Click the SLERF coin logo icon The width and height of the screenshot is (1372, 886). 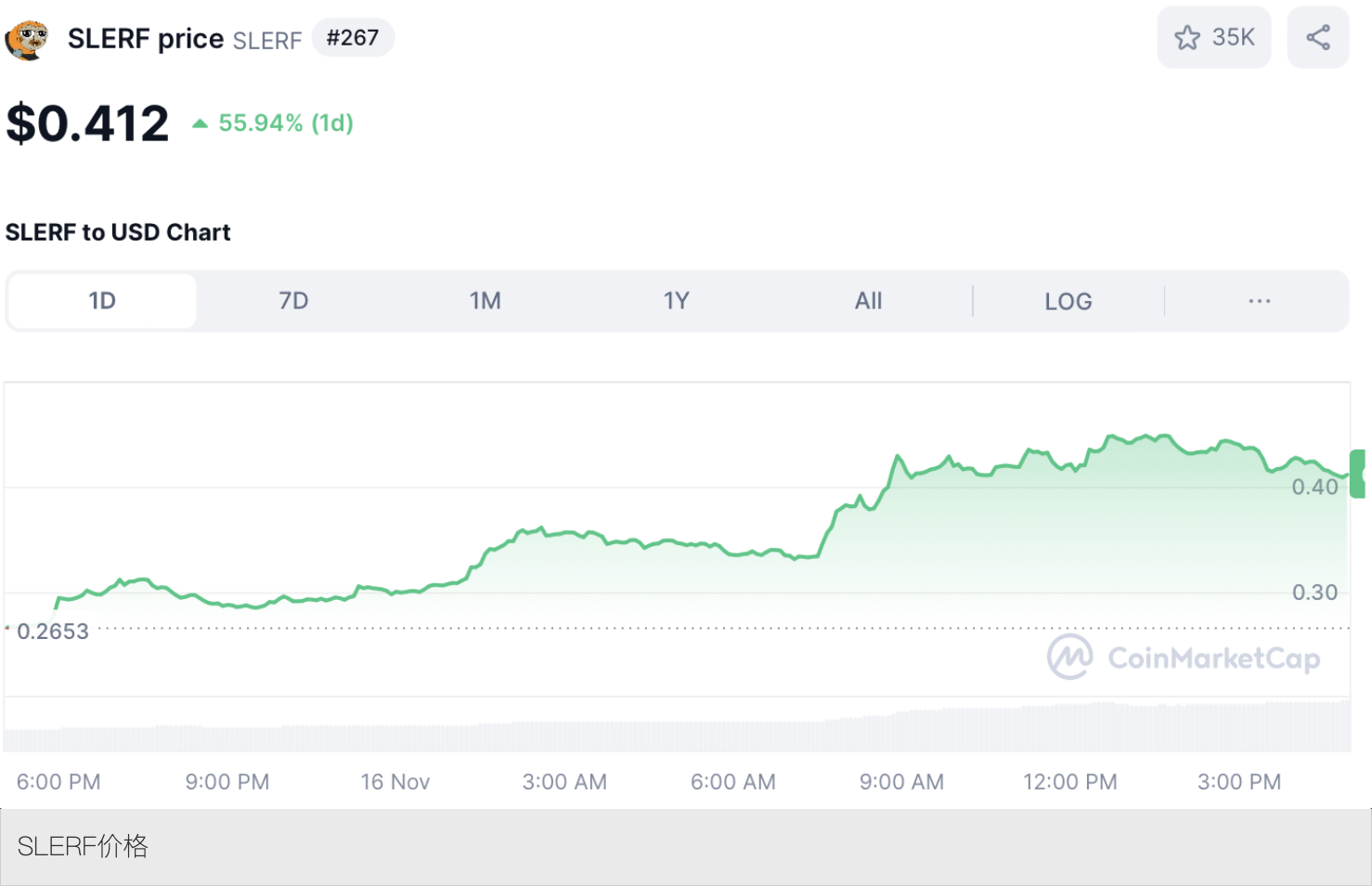pos(27,39)
